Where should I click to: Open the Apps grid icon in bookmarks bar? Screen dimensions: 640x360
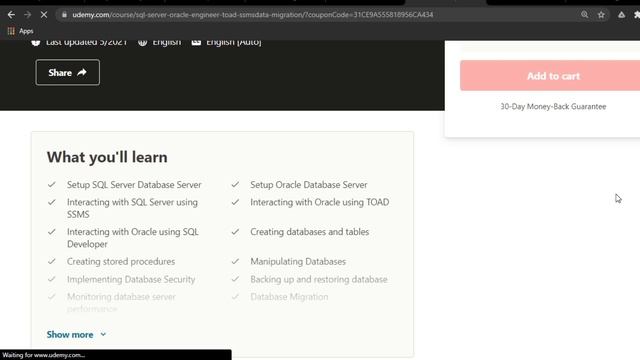[x=11, y=31]
